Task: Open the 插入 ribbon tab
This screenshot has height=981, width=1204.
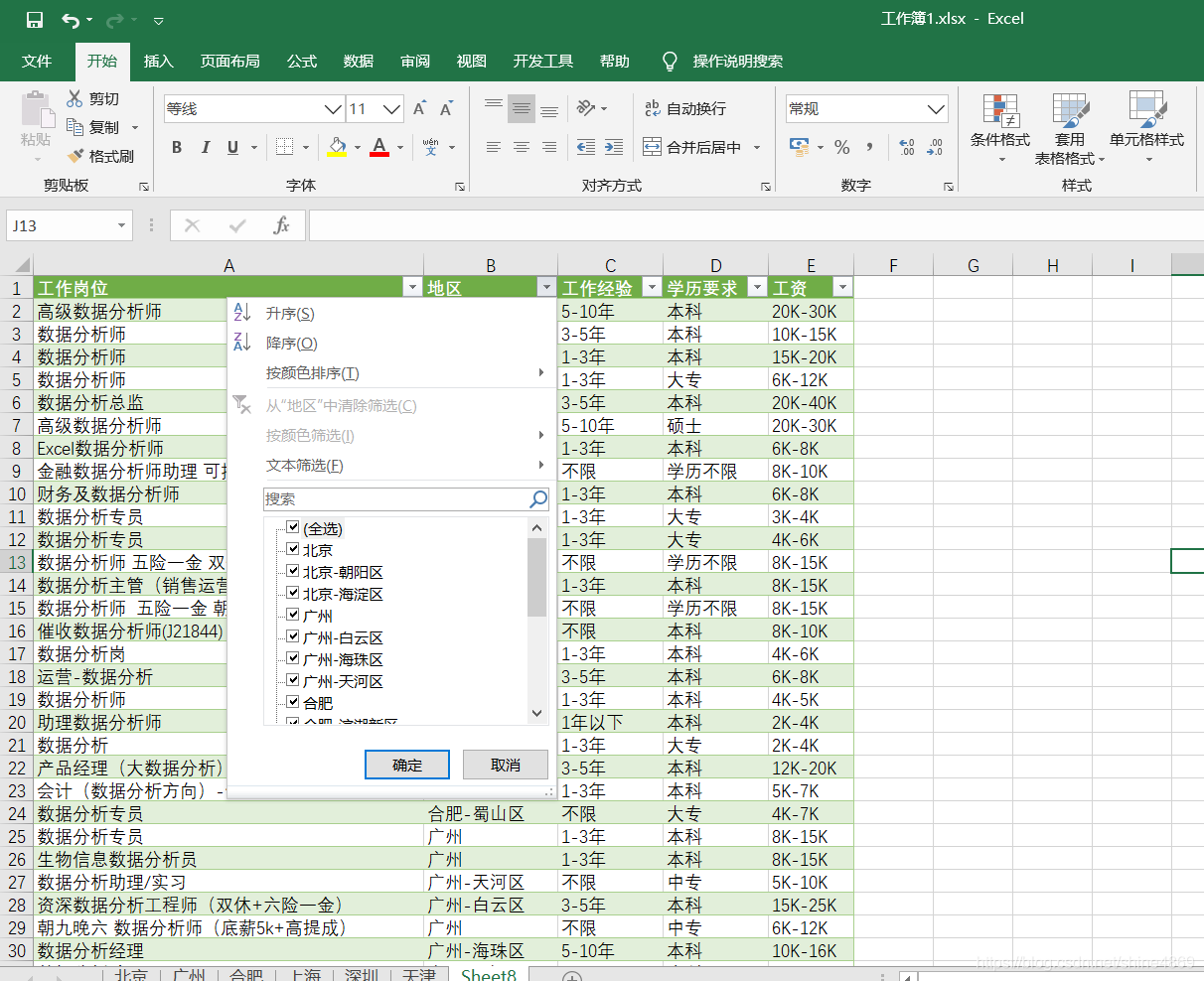Action: click(x=159, y=62)
